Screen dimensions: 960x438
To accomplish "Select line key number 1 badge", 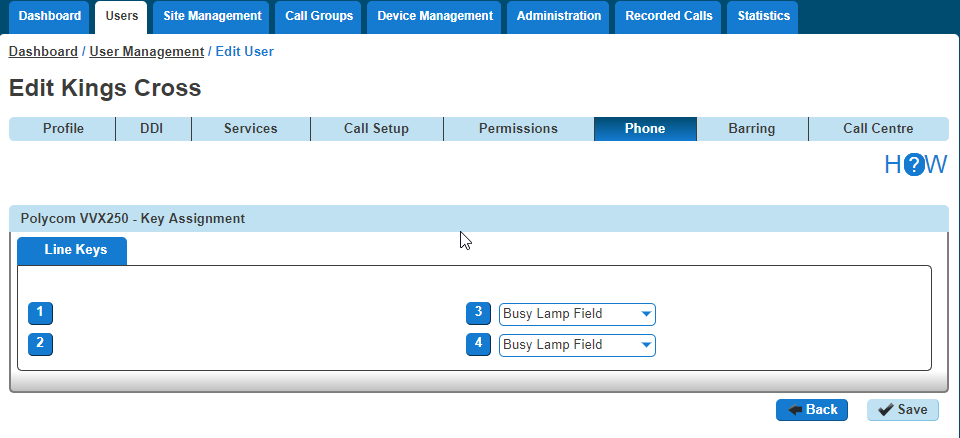I will [x=40, y=313].
